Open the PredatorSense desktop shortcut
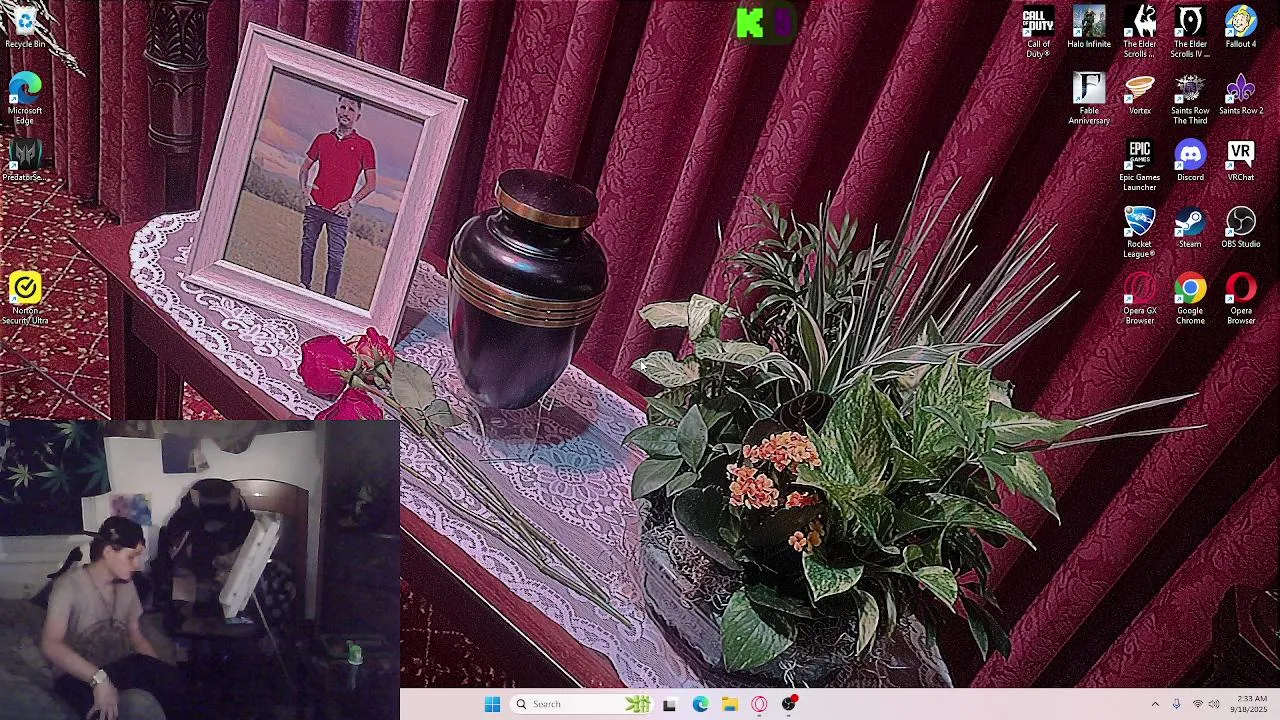The width and height of the screenshot is (1280, 720). coord(25,160)
